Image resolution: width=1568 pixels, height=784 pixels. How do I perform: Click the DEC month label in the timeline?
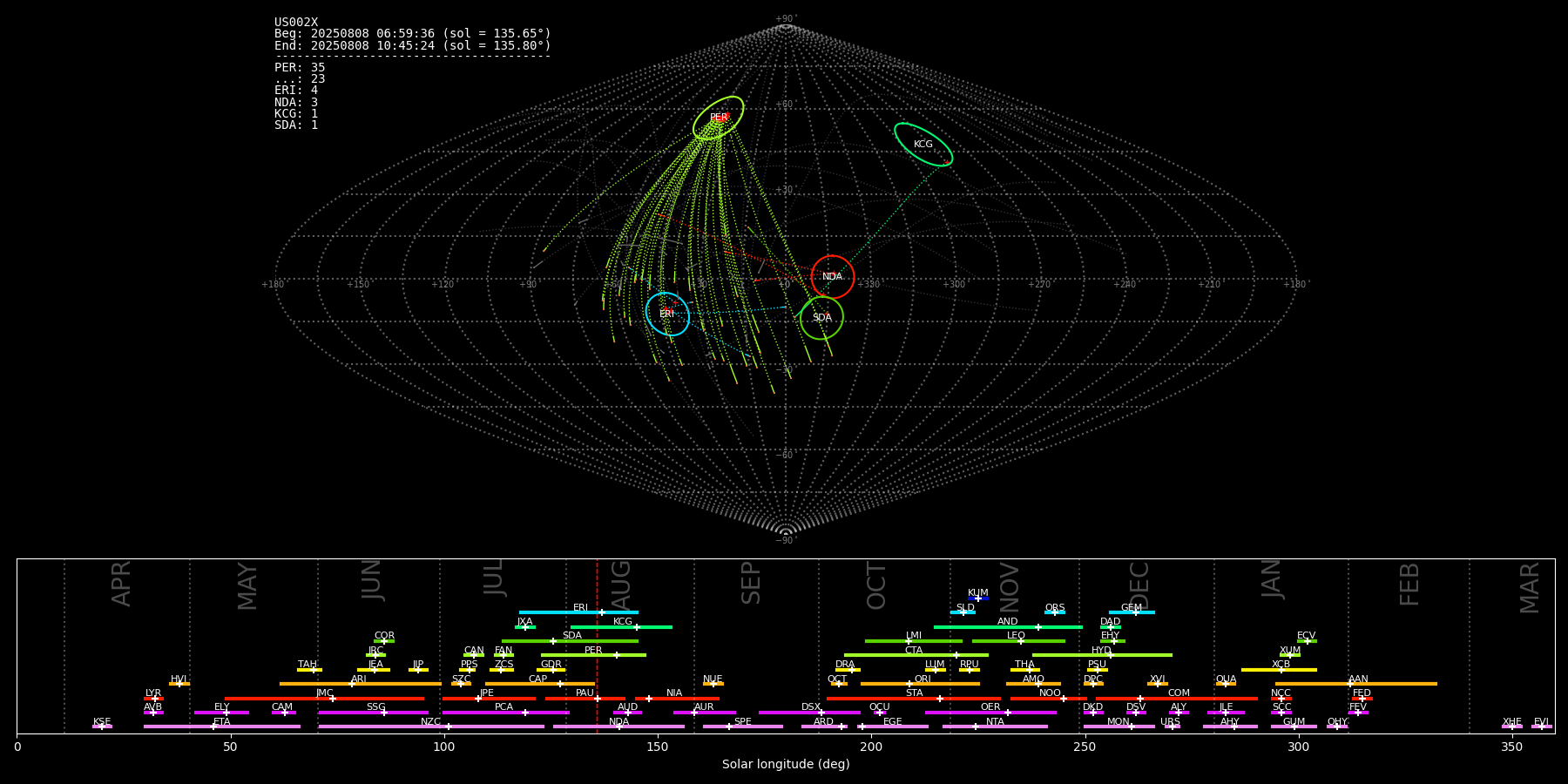(1139, 585)
